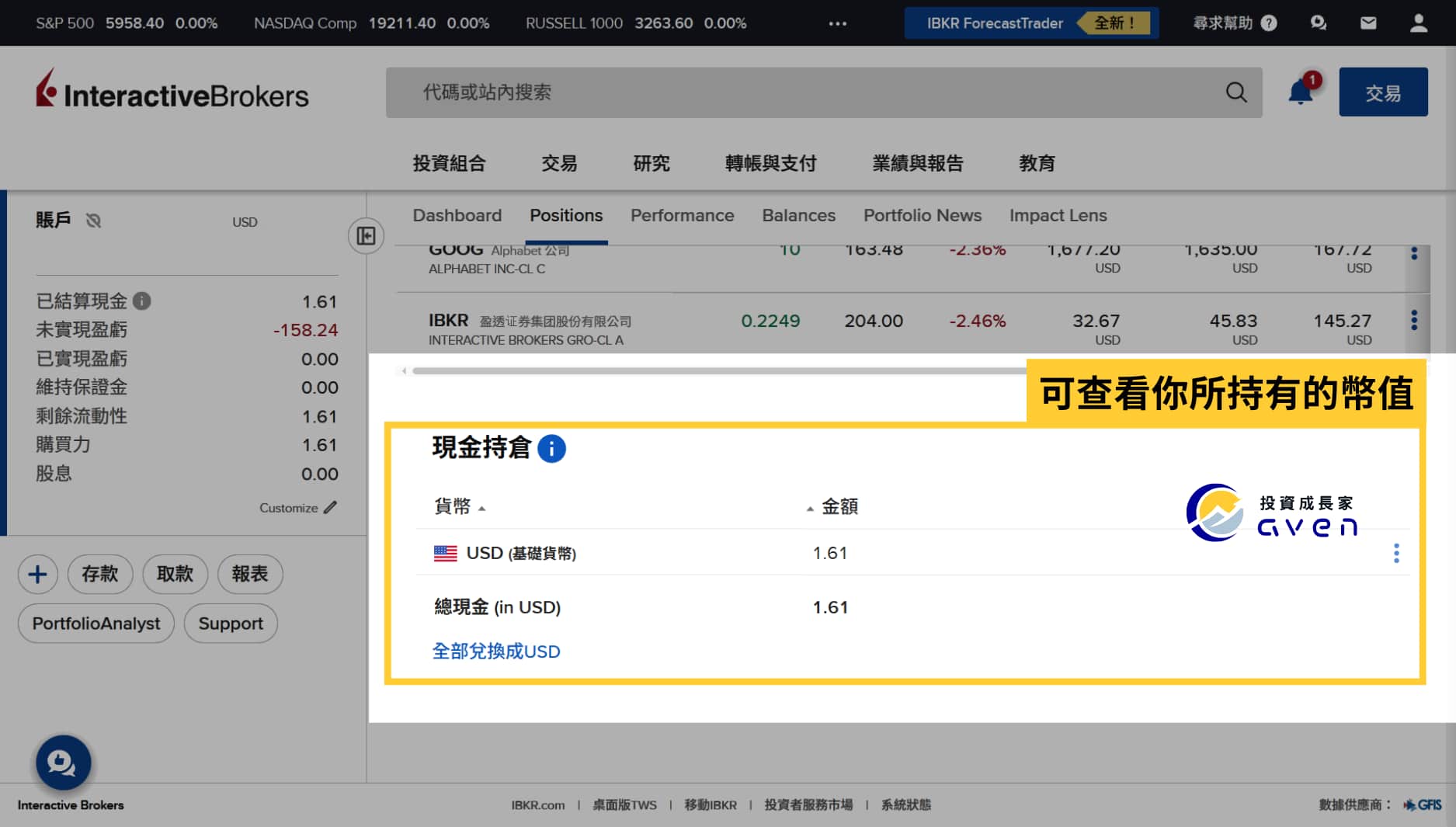Click 全部兌換成USD link
1456x827 pixels.
point(496,651)
